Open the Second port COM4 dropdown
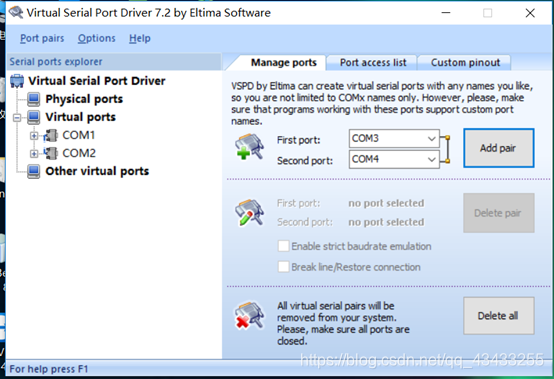This screenshot has height=379, width=554. (x=431, y=159)
